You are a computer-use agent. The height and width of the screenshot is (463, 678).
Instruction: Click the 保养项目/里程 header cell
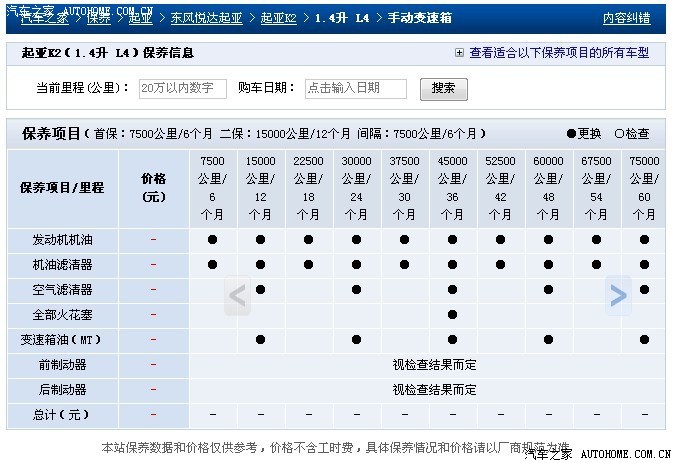click(x=62, y=188)
